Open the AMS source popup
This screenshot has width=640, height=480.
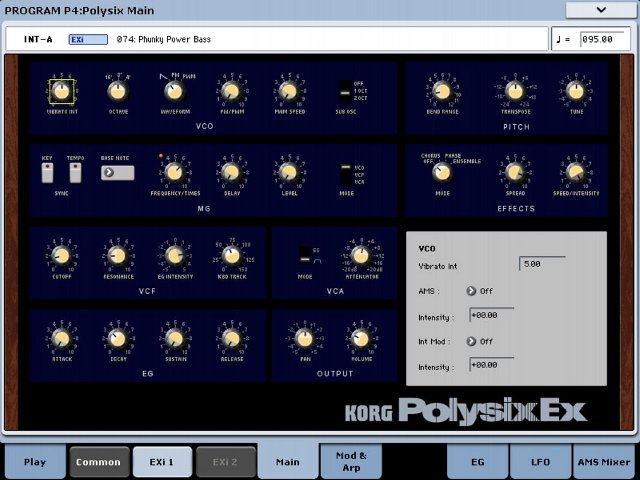coord(472,291)
